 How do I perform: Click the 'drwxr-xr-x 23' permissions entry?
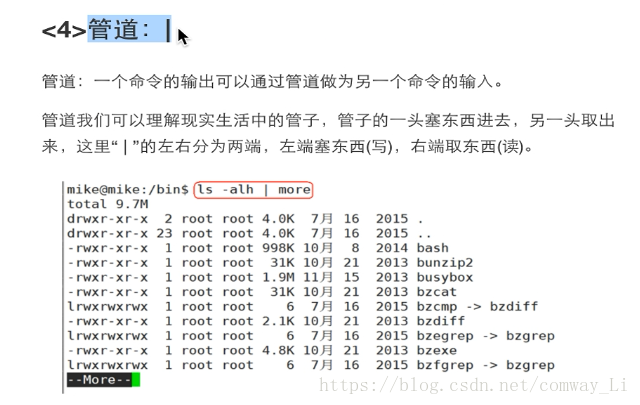pos(120,233)
